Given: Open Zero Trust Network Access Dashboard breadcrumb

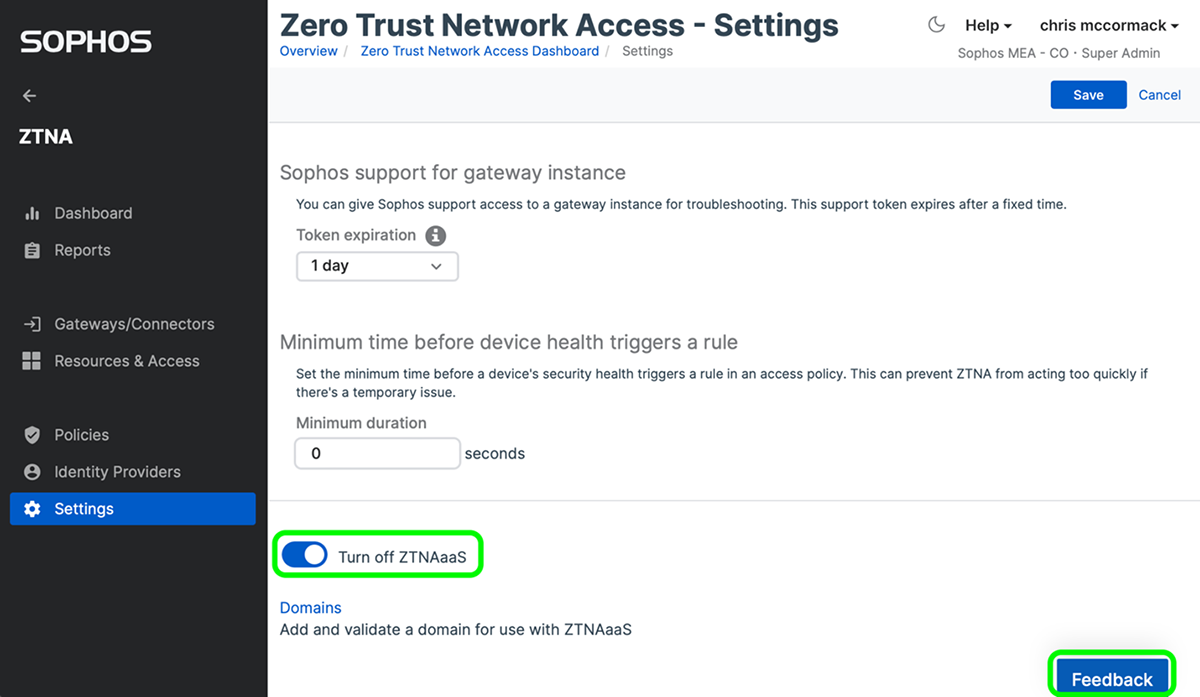Looking at the screenshot, I should click(x=479, y=51).
